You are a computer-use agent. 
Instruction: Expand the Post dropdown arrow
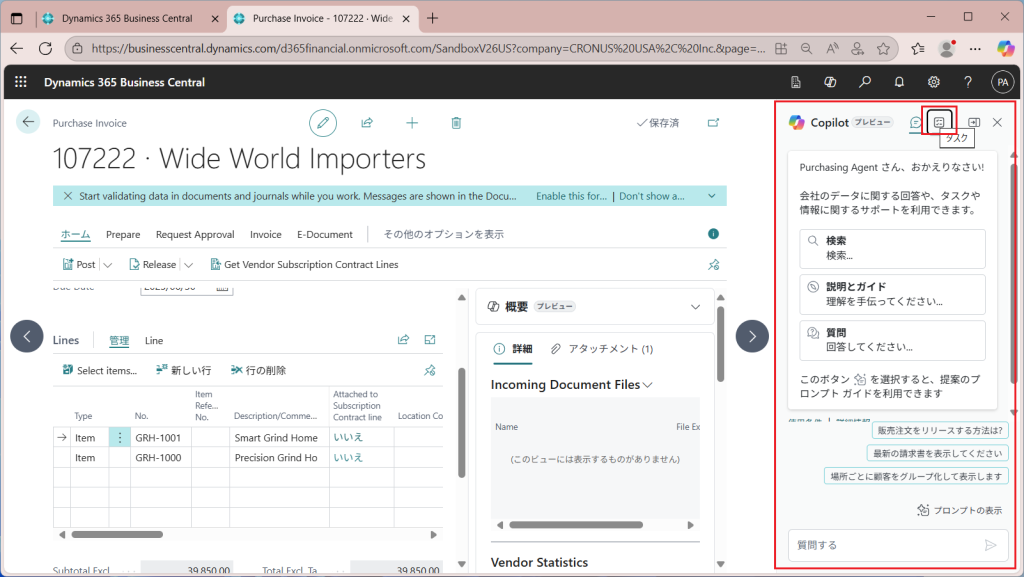[108, 265]
